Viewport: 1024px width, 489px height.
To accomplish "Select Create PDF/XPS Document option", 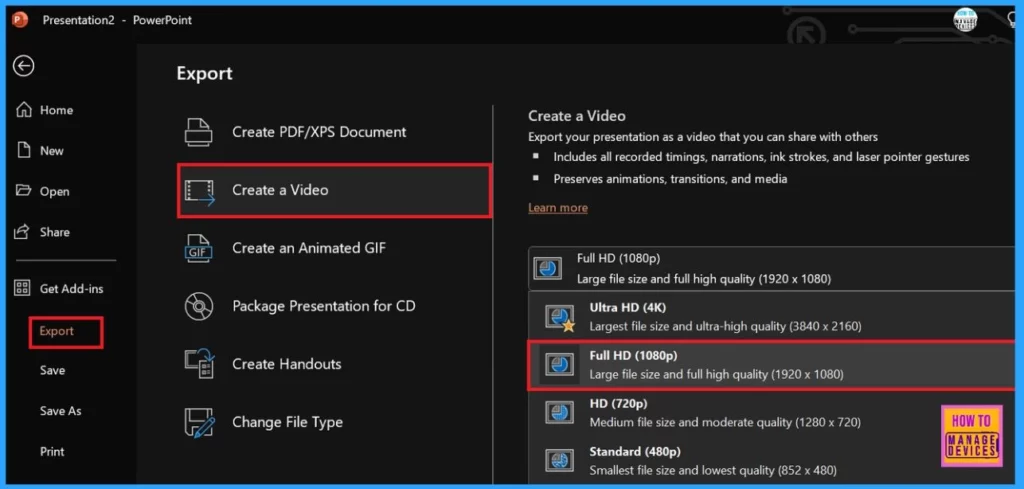I will (x=334, y=132).
